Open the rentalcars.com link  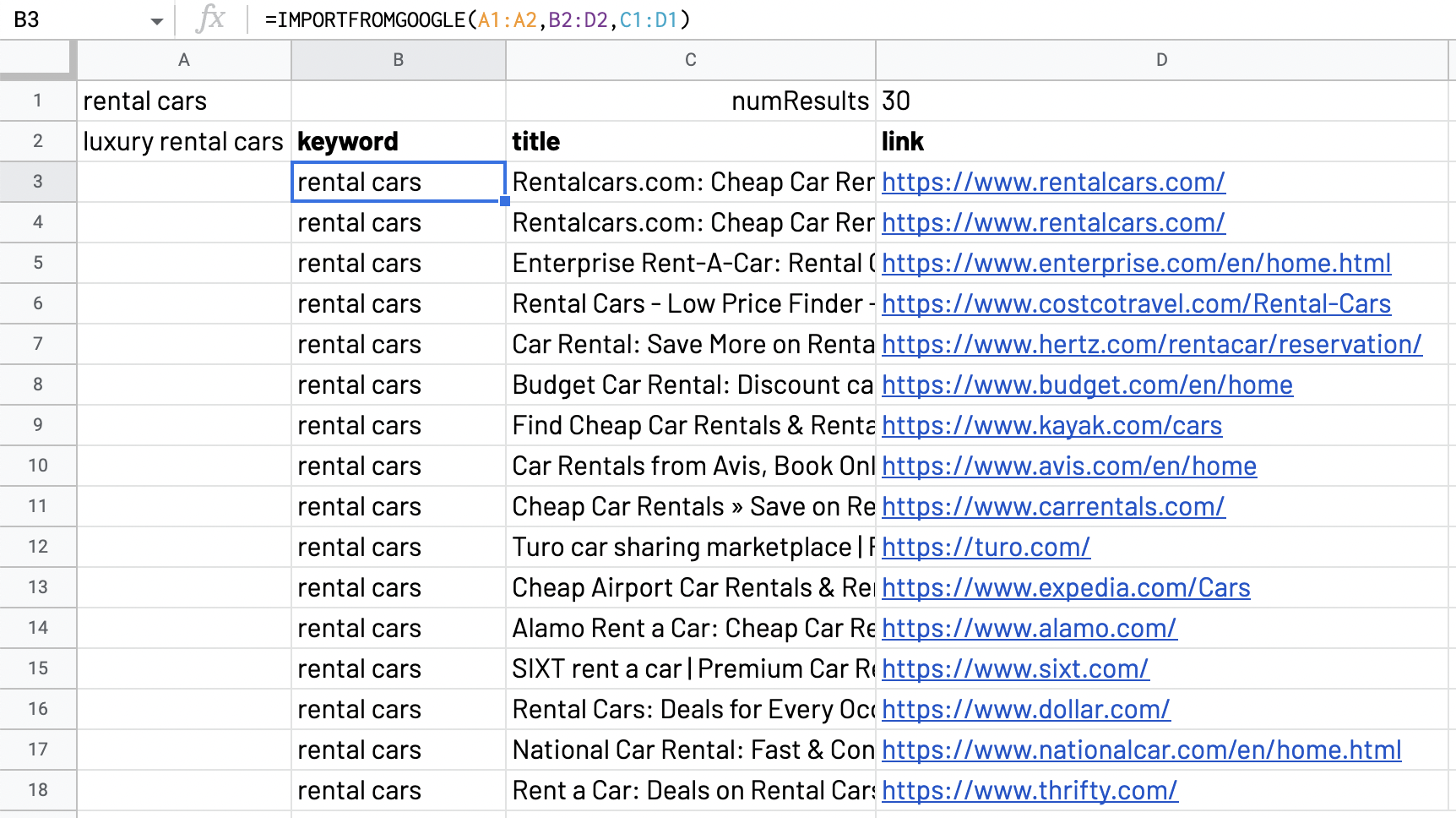pyautogui.click(x=1052, y=182)
